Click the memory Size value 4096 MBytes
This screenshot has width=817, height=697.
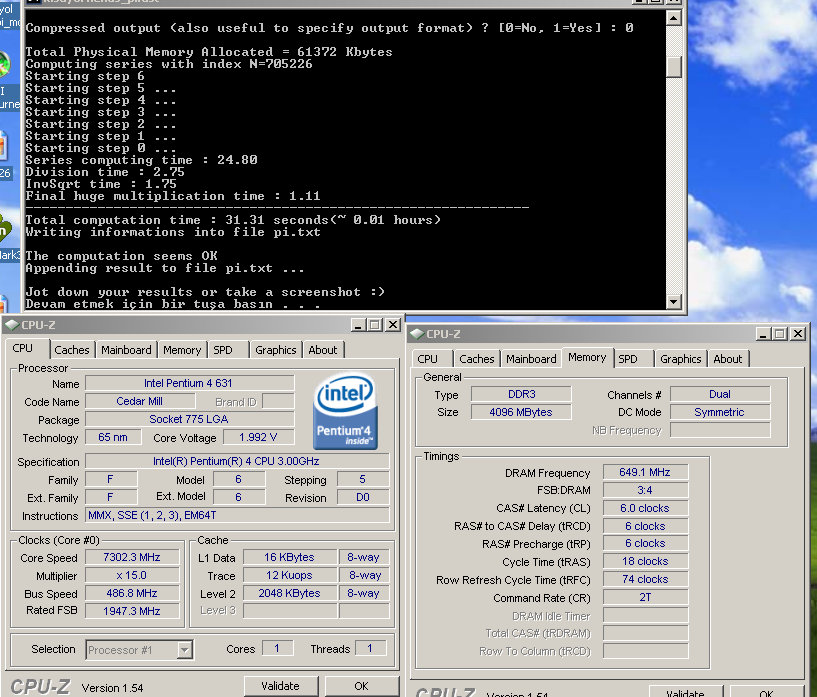[x=521, y=412]
